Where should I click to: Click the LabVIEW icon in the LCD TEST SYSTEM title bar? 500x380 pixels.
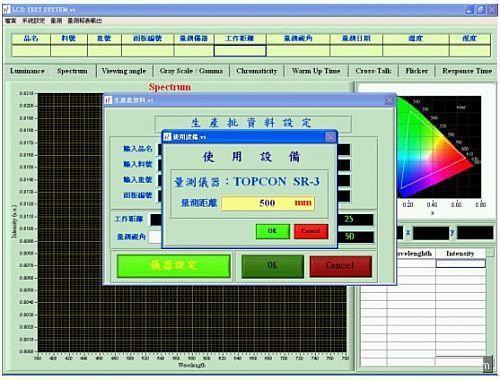click(x=7, y=10)
